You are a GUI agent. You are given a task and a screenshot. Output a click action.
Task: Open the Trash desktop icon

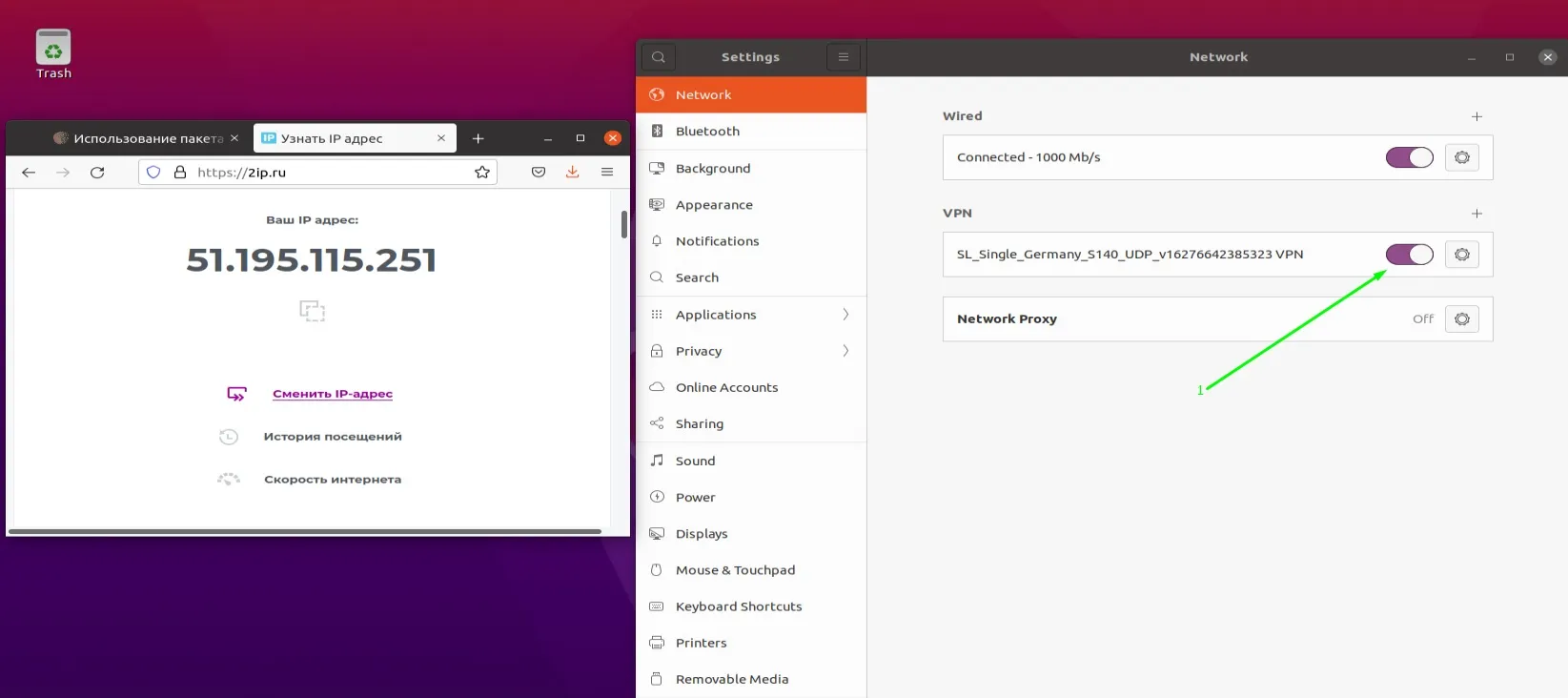[x=53, y=53]
